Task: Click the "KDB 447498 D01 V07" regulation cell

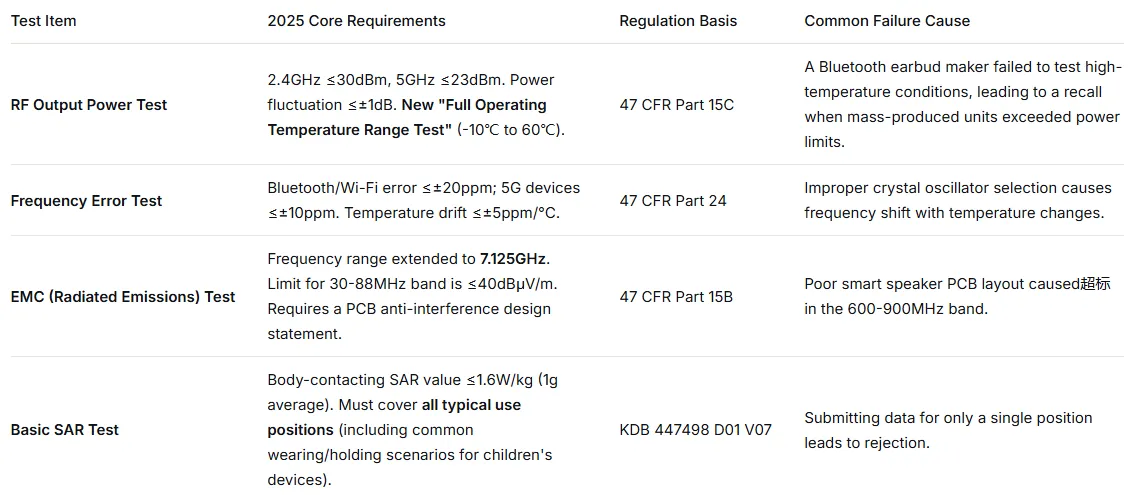Action: pos(695,430)
